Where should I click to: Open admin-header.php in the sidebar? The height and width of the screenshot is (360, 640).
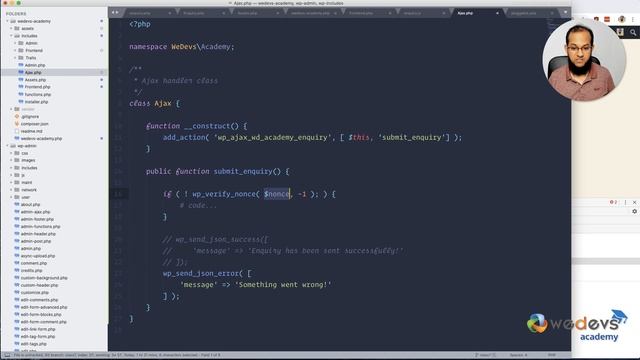coord(38,234)
